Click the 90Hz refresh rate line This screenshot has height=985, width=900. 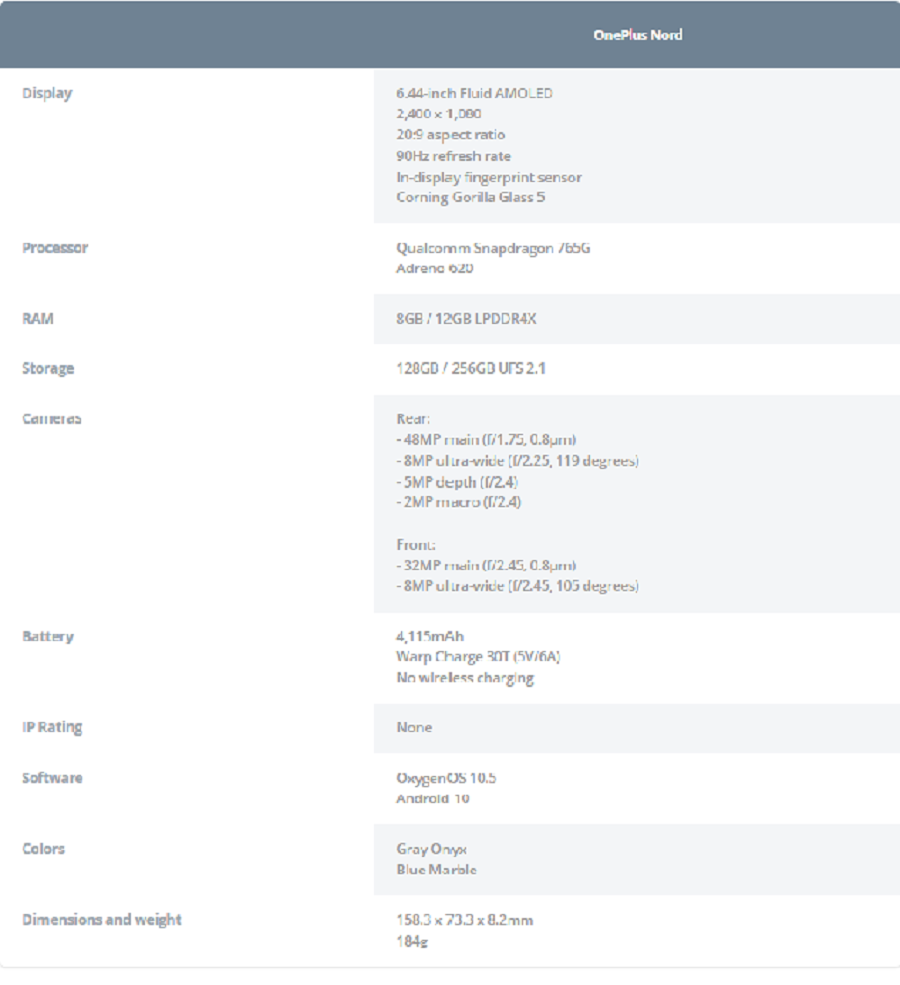pos(453,156)
